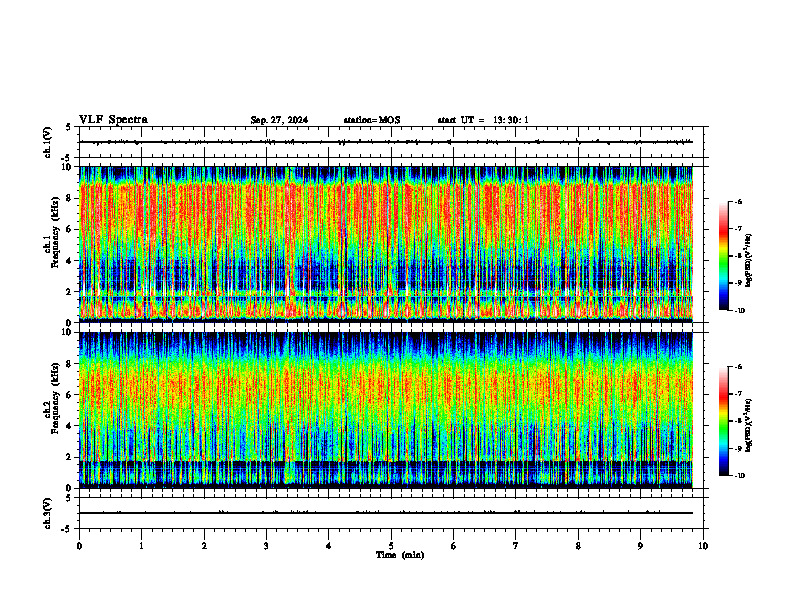The width and height of the screenshot is (792, 612).
Task: Click the "station=MOS" header label
Action: [372, 120]
